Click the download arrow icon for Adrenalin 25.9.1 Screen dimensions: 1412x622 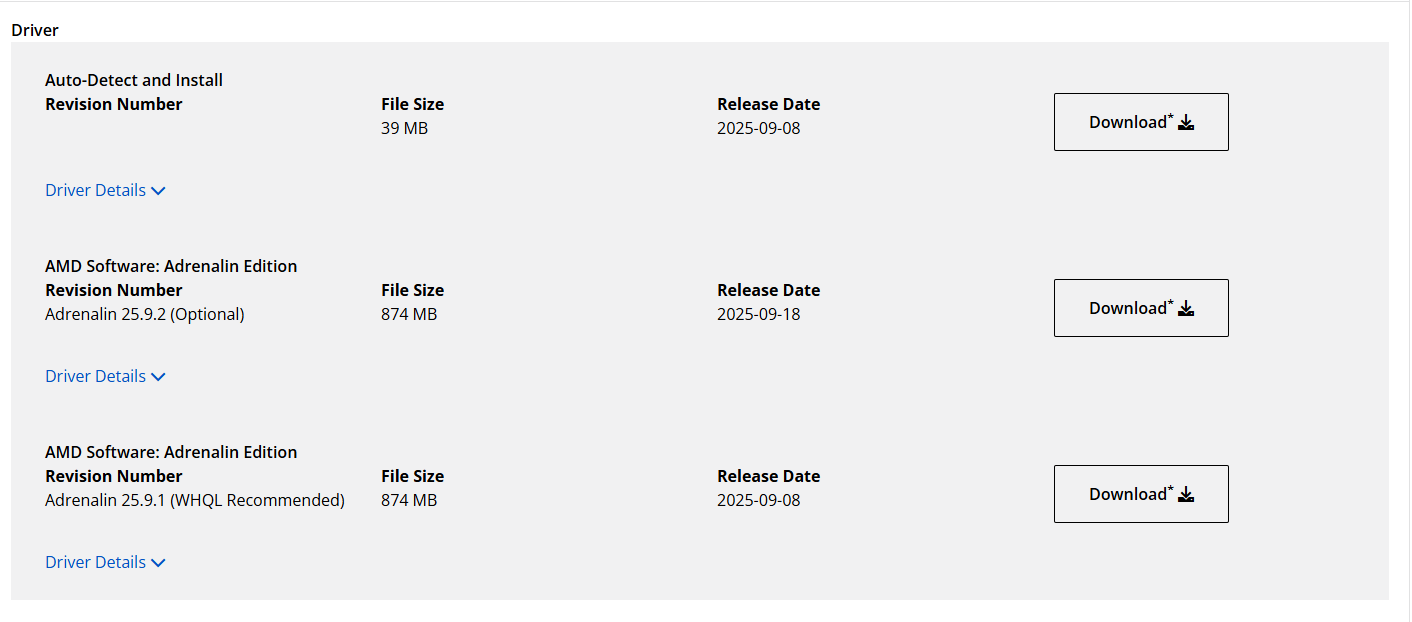(x=1186, y=494)
